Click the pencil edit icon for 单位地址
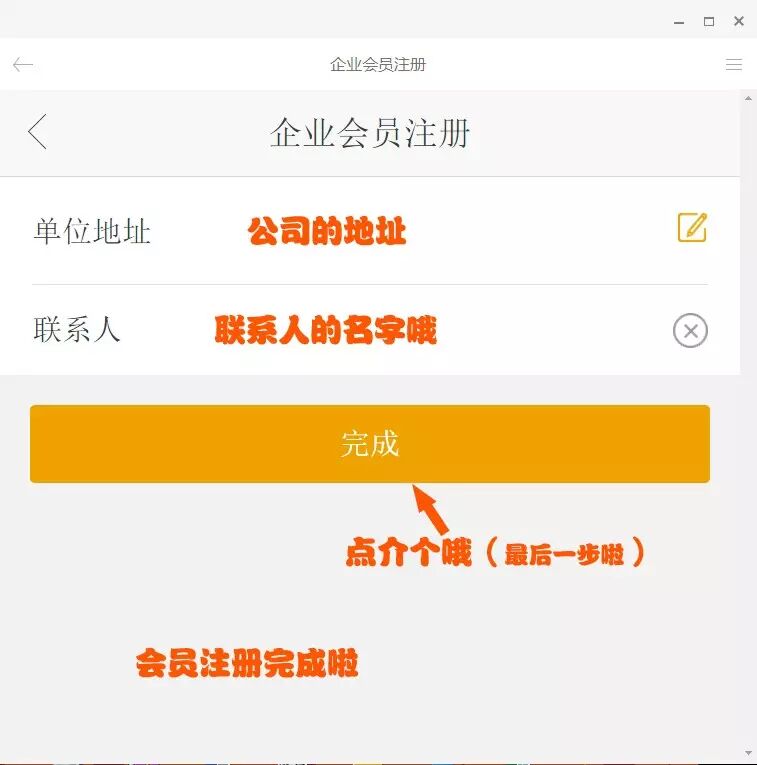 692,227
